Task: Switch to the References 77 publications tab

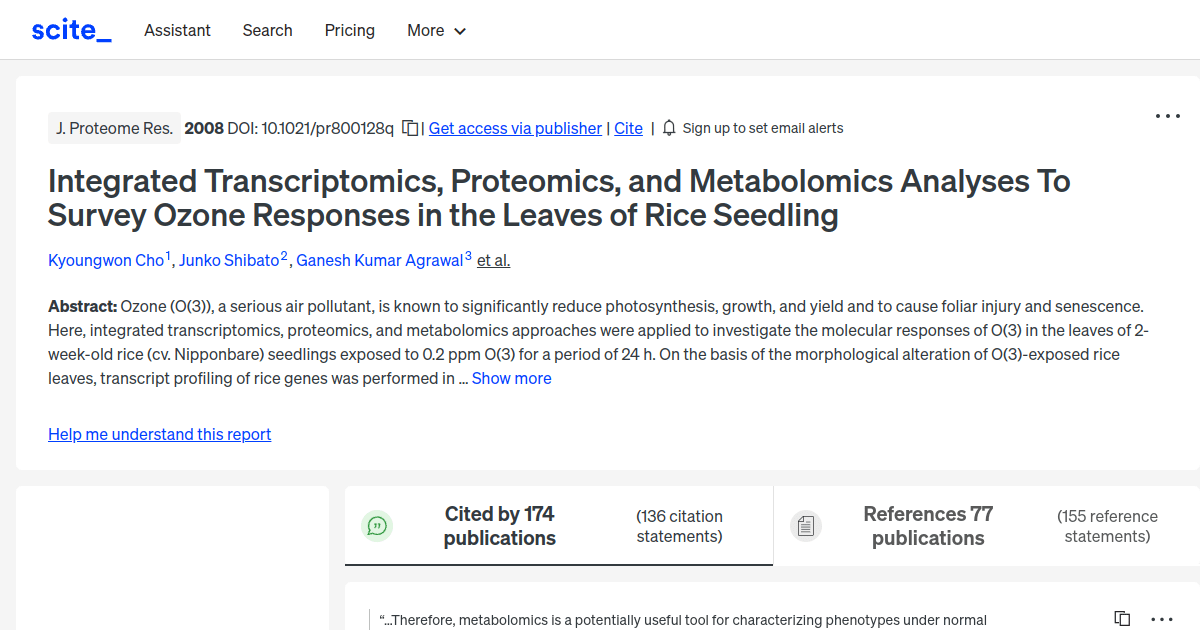Action: (928, 526)
